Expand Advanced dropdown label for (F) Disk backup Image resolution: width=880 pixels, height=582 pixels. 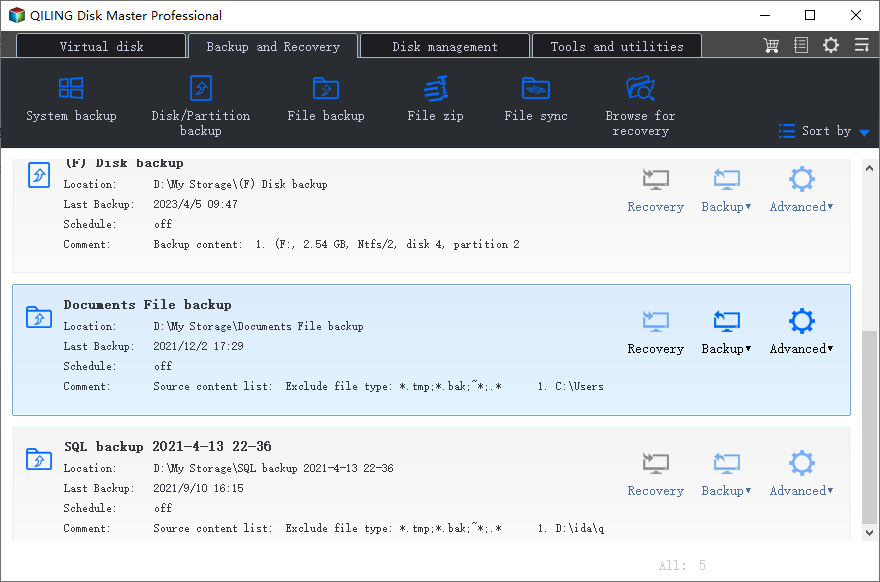click(801, 207)
